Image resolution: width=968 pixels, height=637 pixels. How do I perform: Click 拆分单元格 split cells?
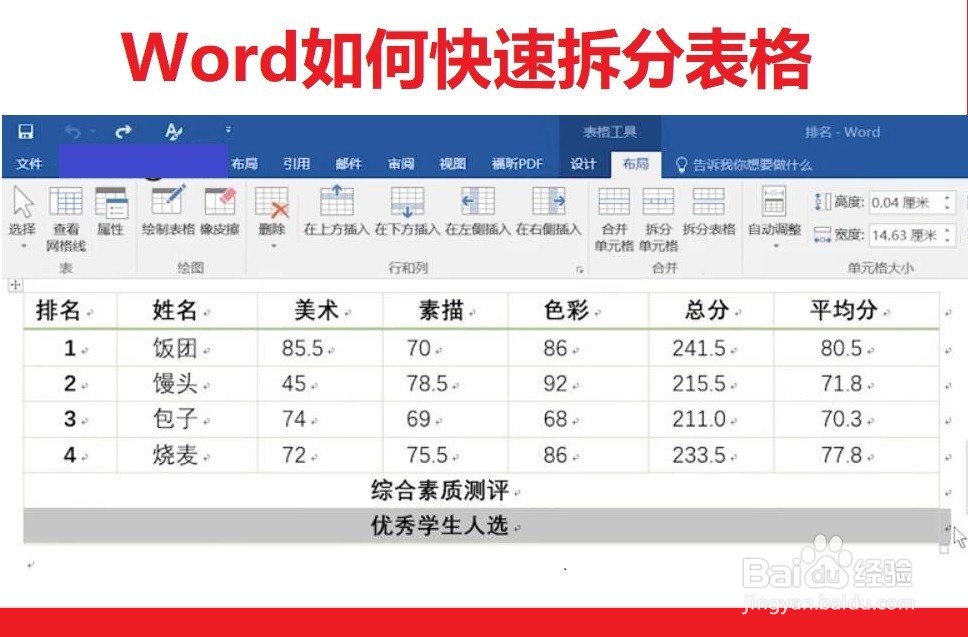point(658,219)
